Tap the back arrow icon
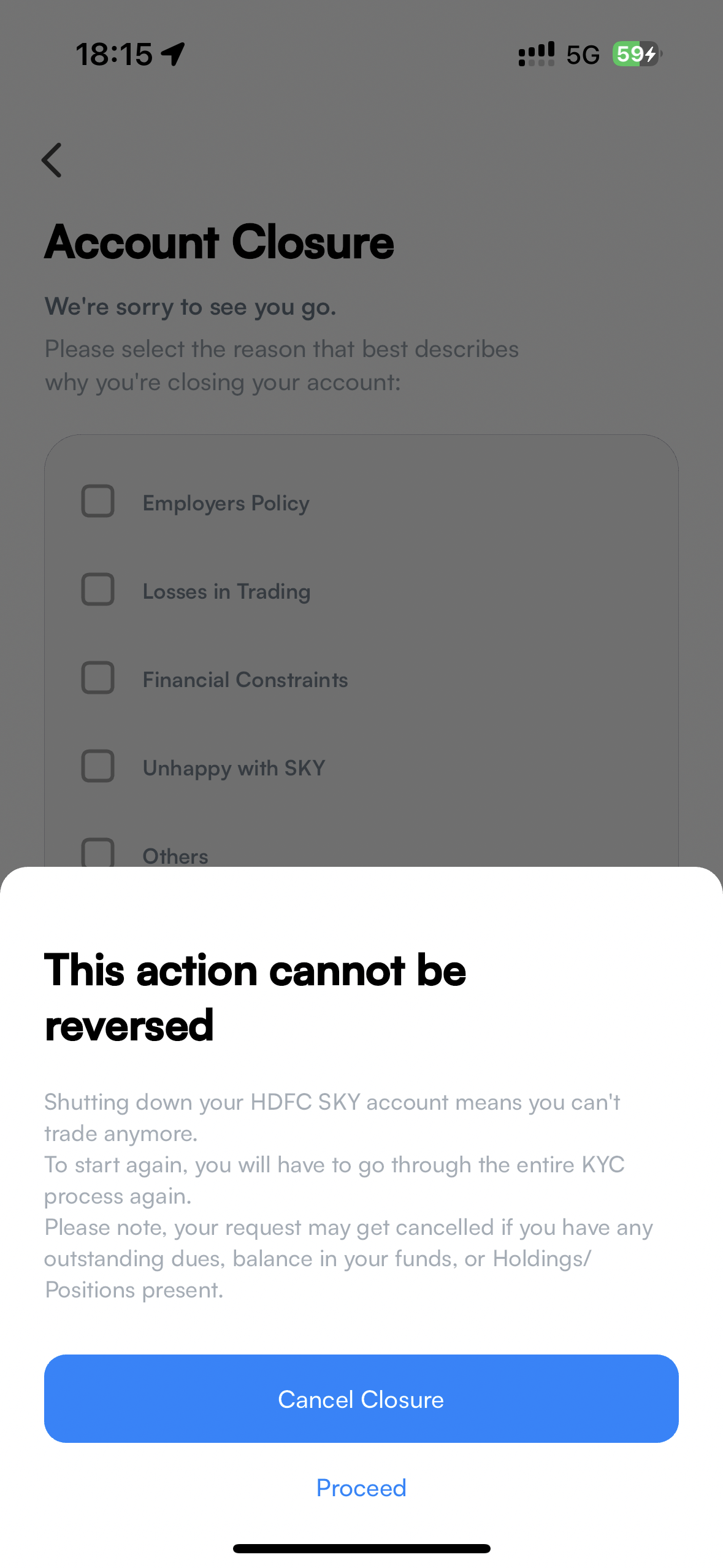723x1568 pixels. pos(52,160)
